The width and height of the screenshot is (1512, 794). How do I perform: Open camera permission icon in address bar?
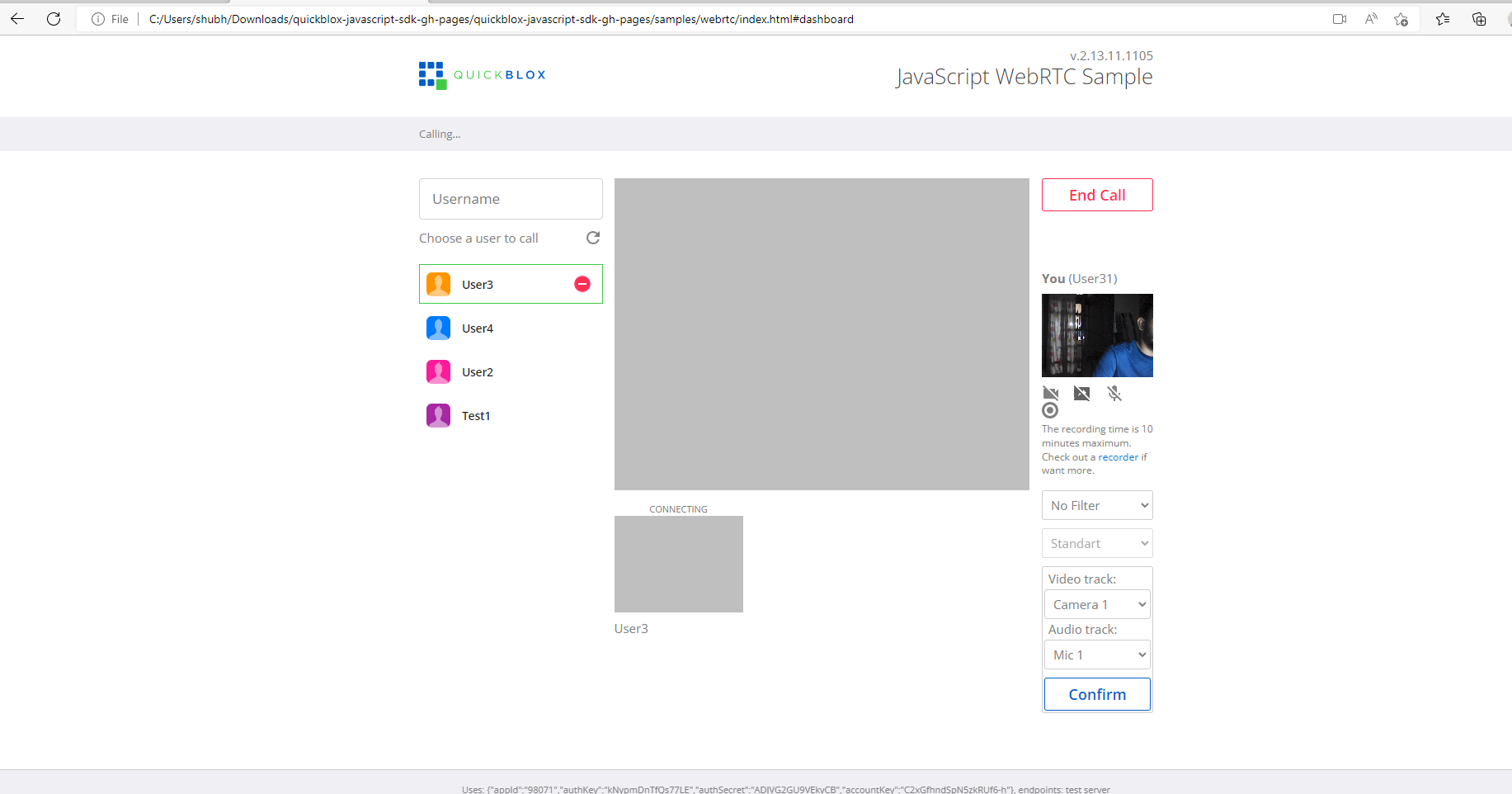coord(1340,19)
